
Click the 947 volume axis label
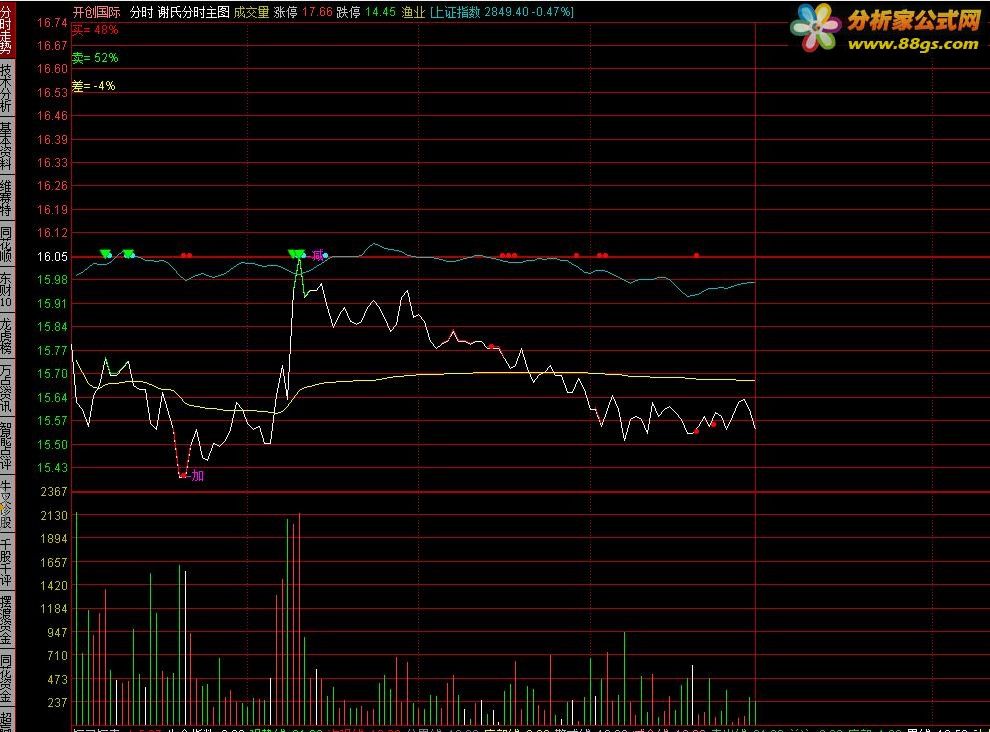tap(57, 632)
